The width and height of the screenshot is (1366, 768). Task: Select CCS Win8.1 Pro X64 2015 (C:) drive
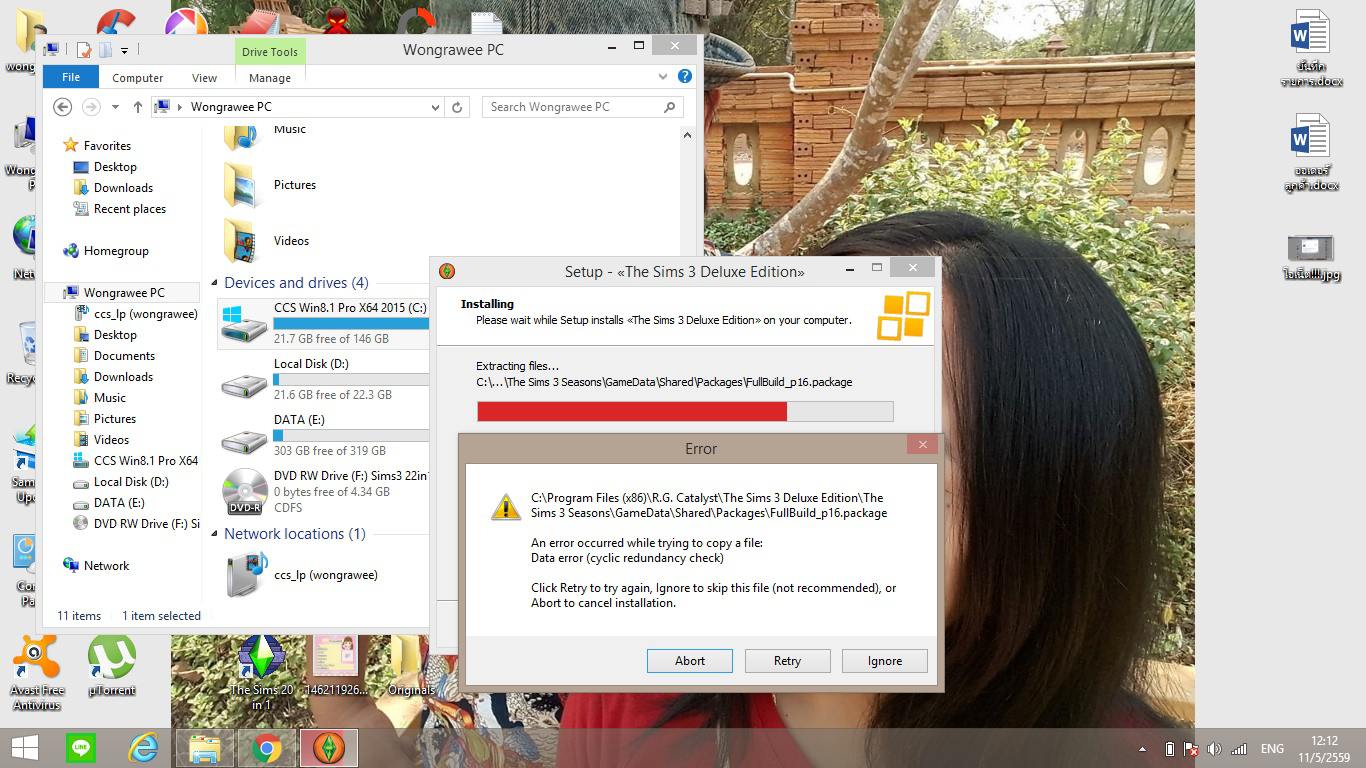click(323, 323)
